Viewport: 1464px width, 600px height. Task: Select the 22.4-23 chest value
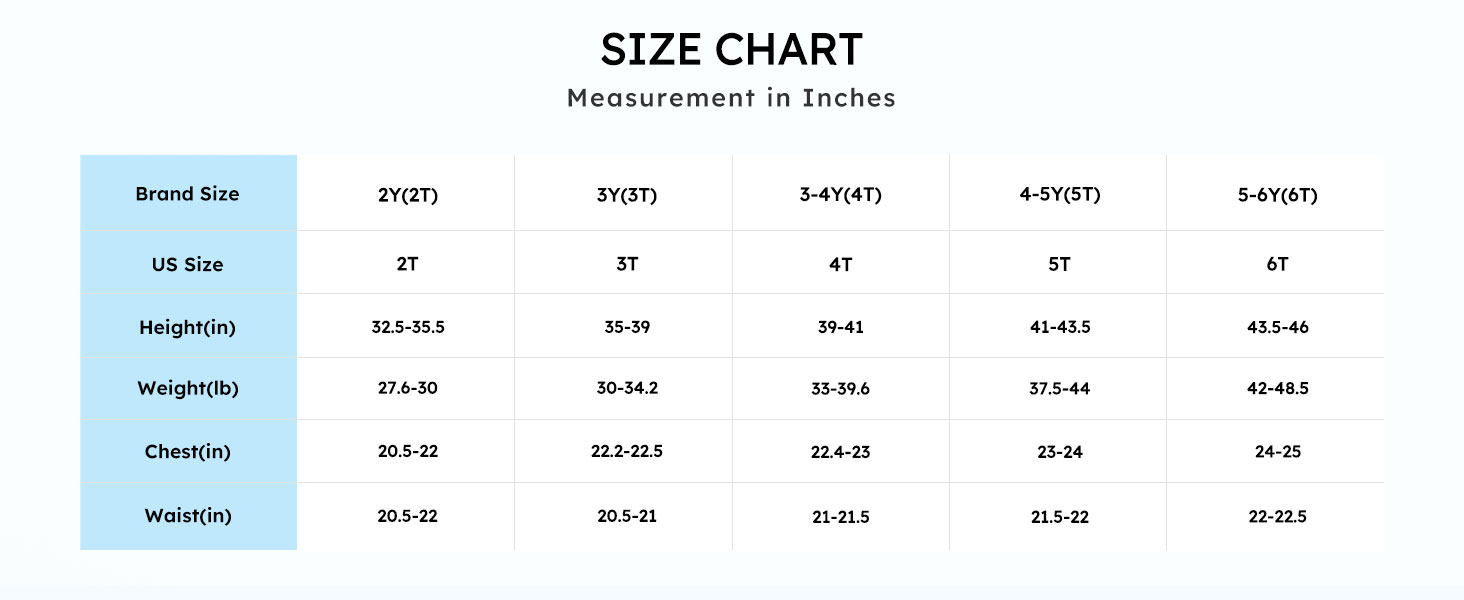[840, 452]
